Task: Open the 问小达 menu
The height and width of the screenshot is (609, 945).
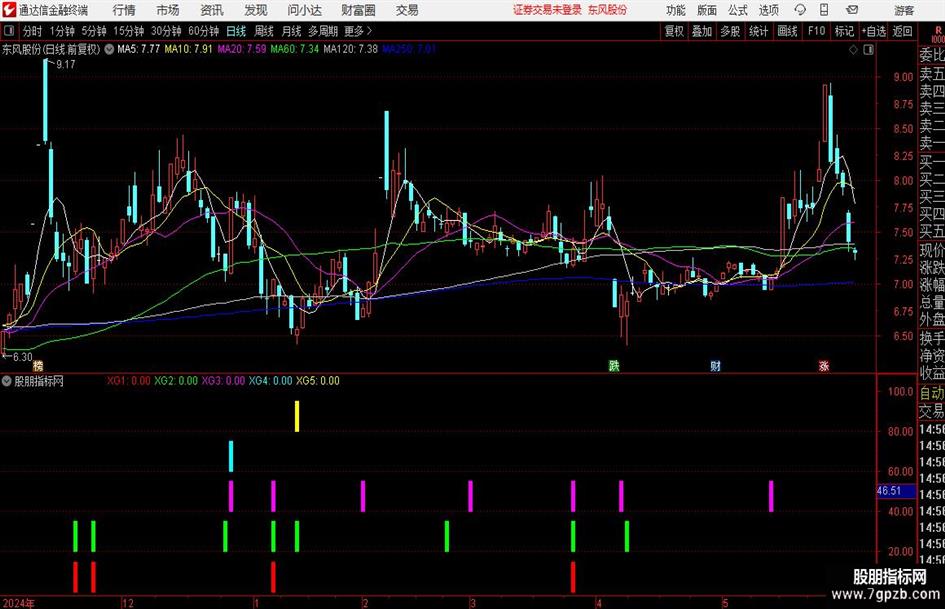Action: pyautogui.click(x=304, y=10)
